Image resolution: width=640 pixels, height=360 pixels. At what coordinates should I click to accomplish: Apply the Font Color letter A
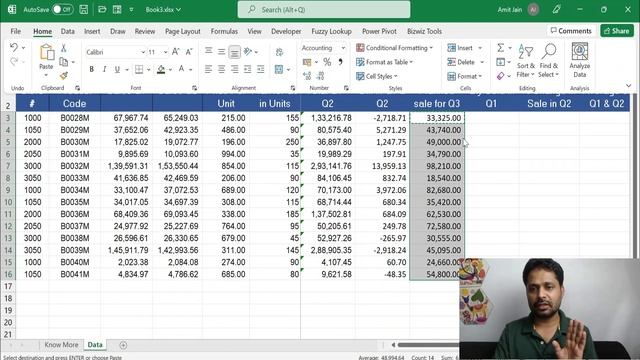pyautogui.click(x=182, y=69)
